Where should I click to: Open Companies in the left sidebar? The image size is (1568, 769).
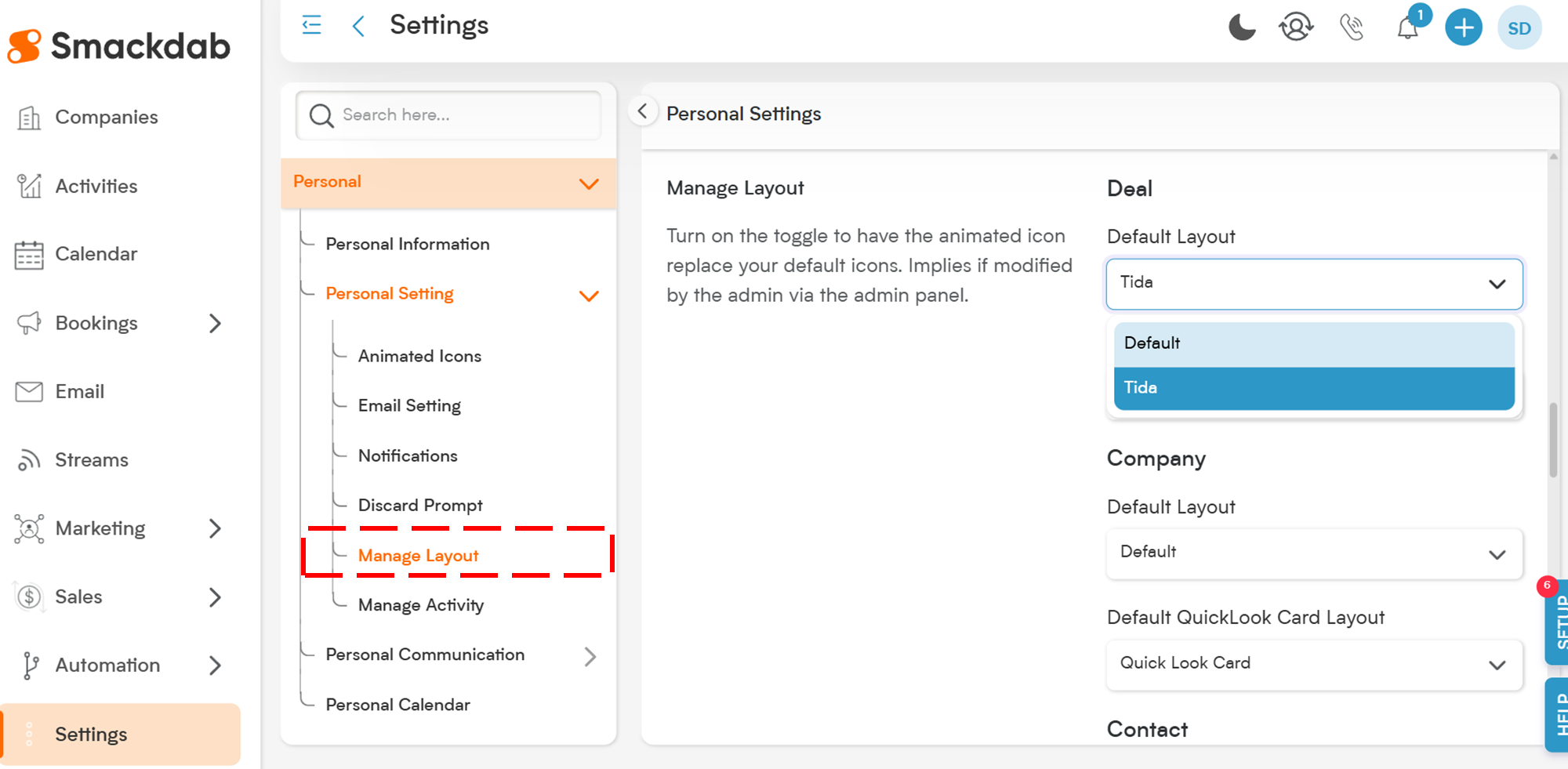[x=106, y=118]
